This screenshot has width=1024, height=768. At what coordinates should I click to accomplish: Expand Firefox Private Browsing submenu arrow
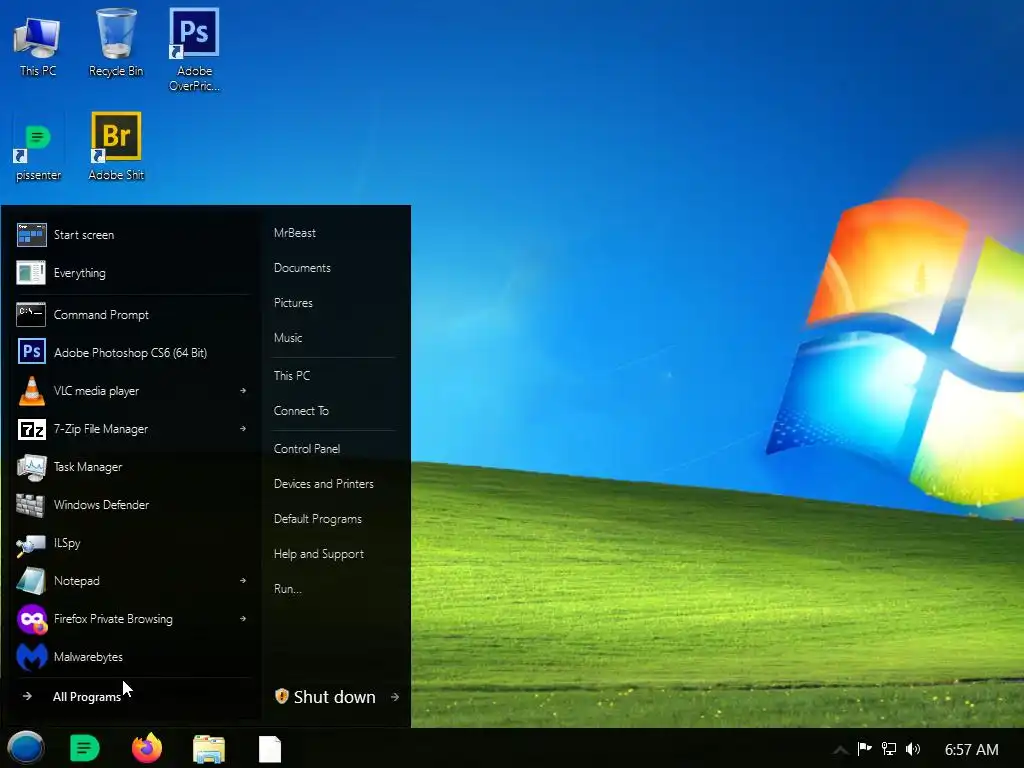click(243, 618)
